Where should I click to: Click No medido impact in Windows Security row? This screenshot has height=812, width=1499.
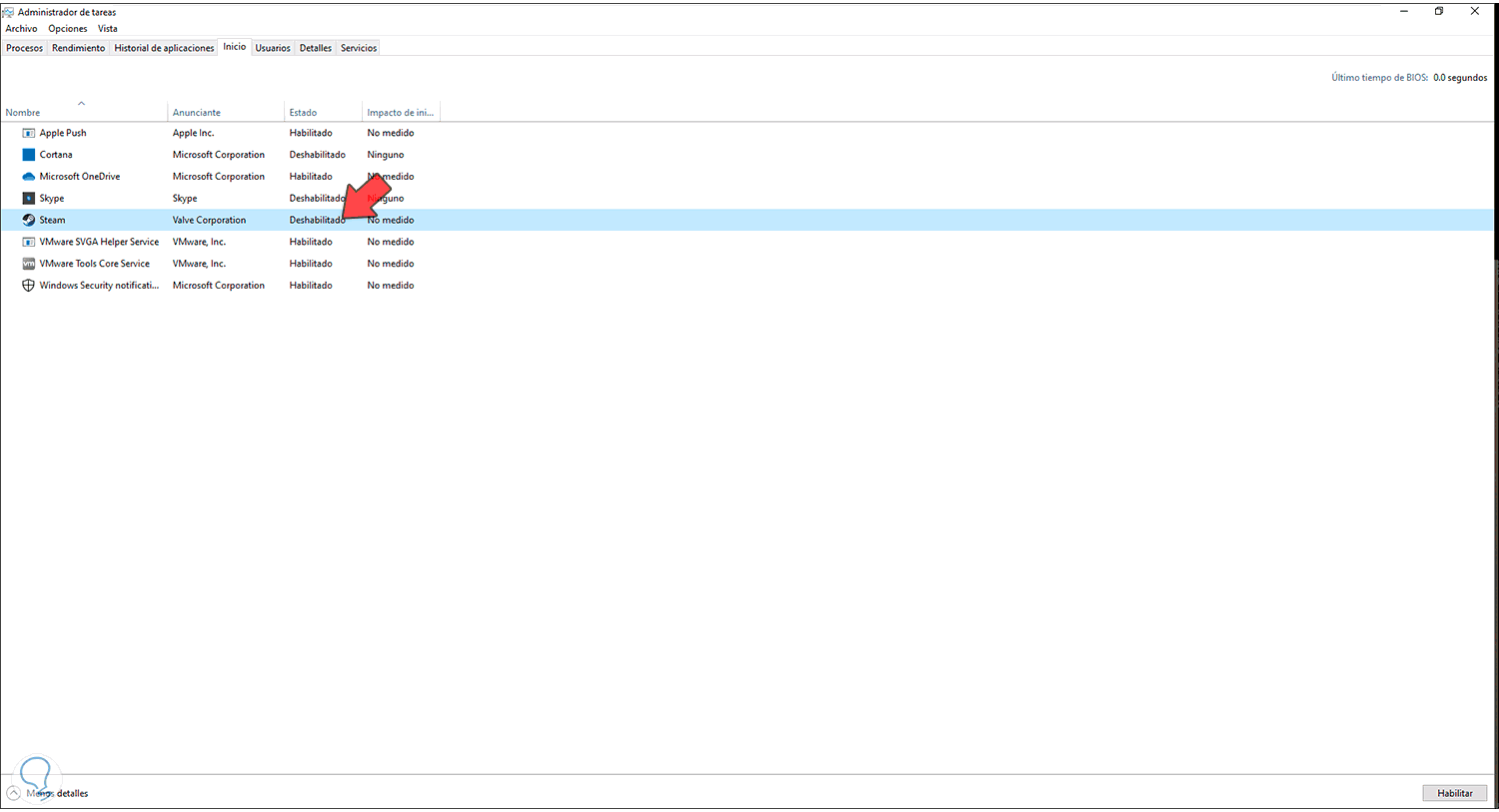click(x=391, y=286)
